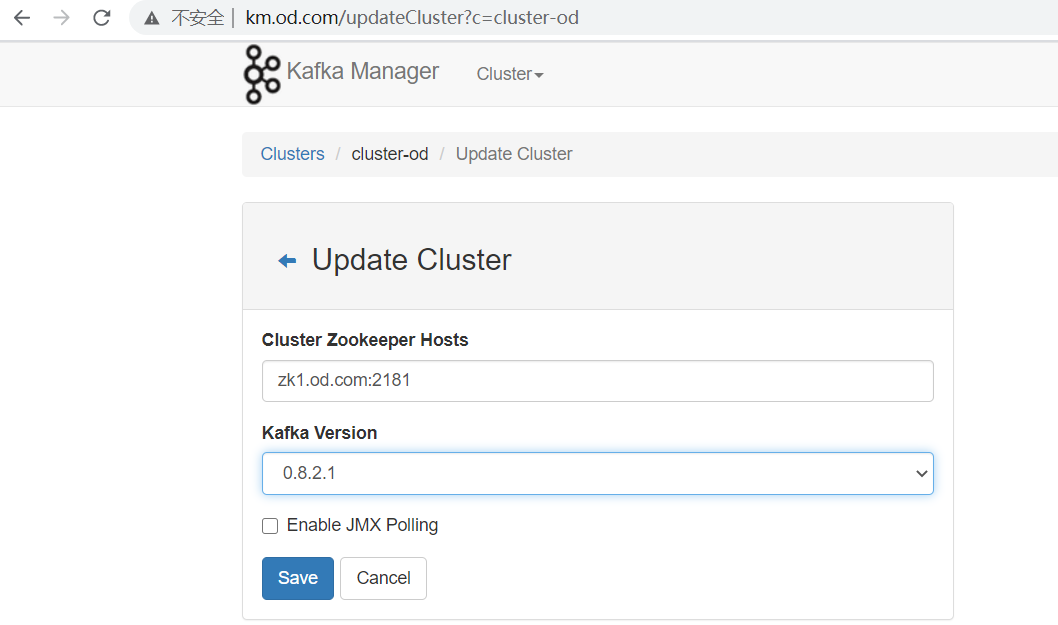Viewport: 1058px width, 625px height.
Task: Click the browser address bar URL
Action: coord(412,18)
